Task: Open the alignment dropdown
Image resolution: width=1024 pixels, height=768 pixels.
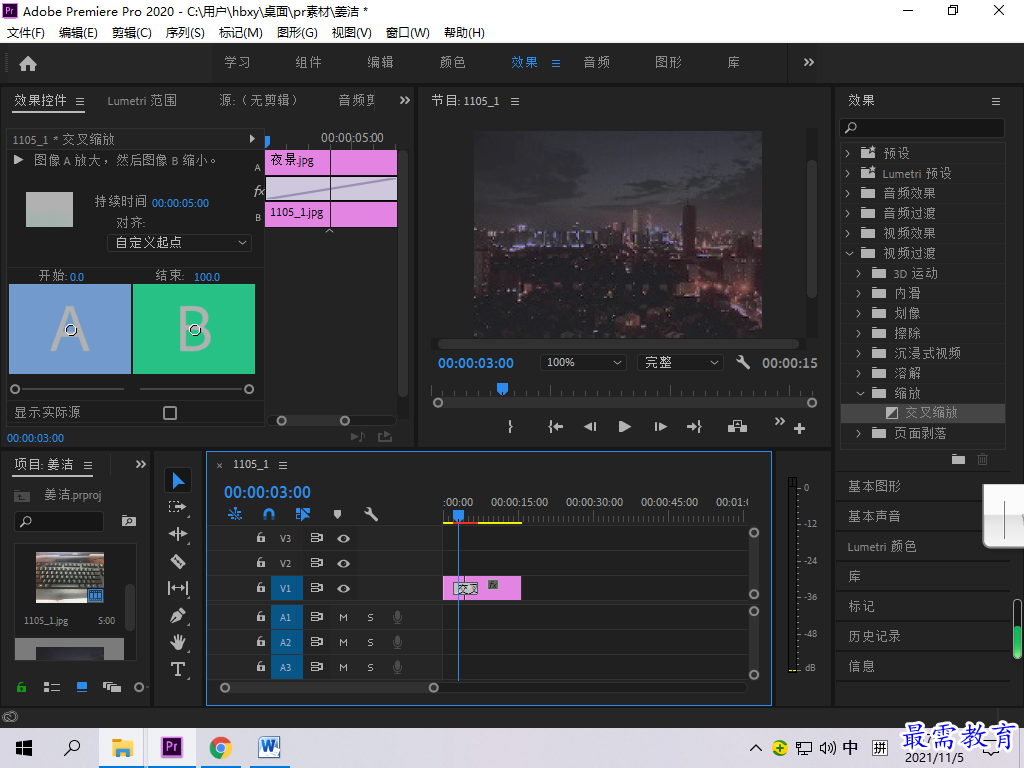Action: [x=179, y=243]
